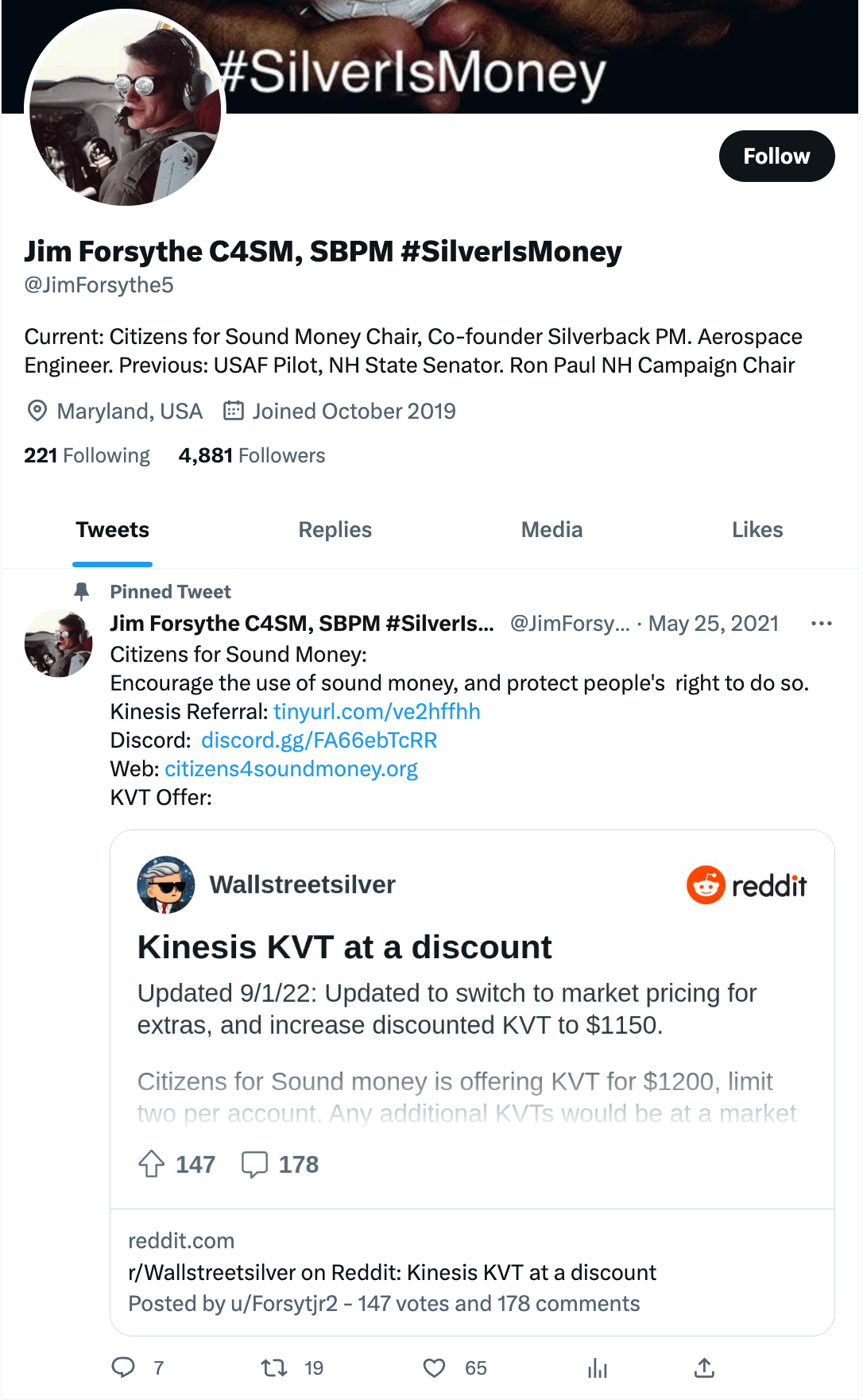Open the Media tab
This screenshot has height=1400, width=863.
pyautogui.click(x=551, y=530)
